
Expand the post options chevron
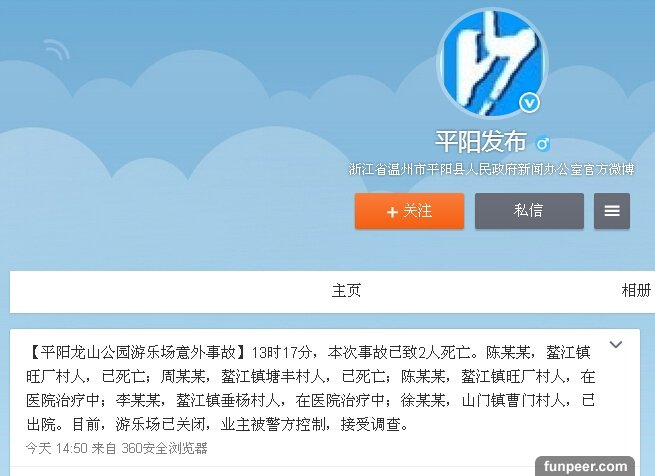click(616, 345)
